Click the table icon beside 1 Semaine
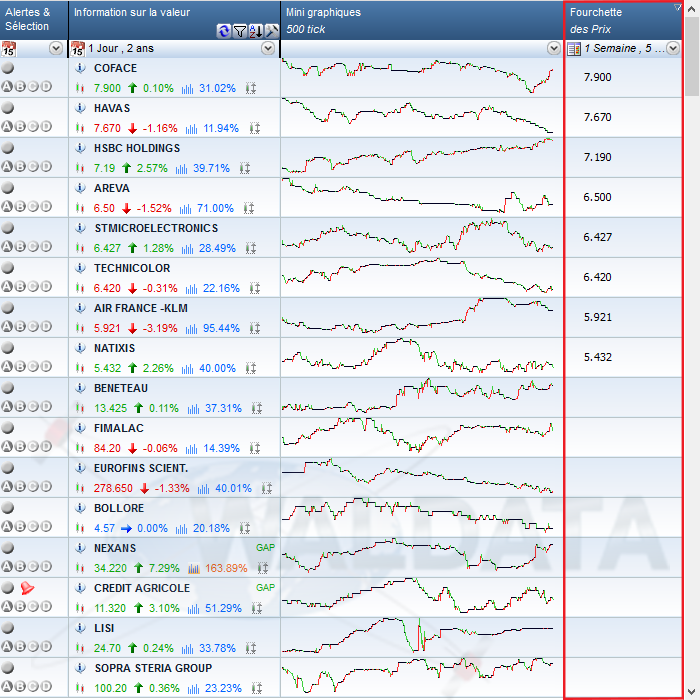700x700 pixels. [574, 49]
